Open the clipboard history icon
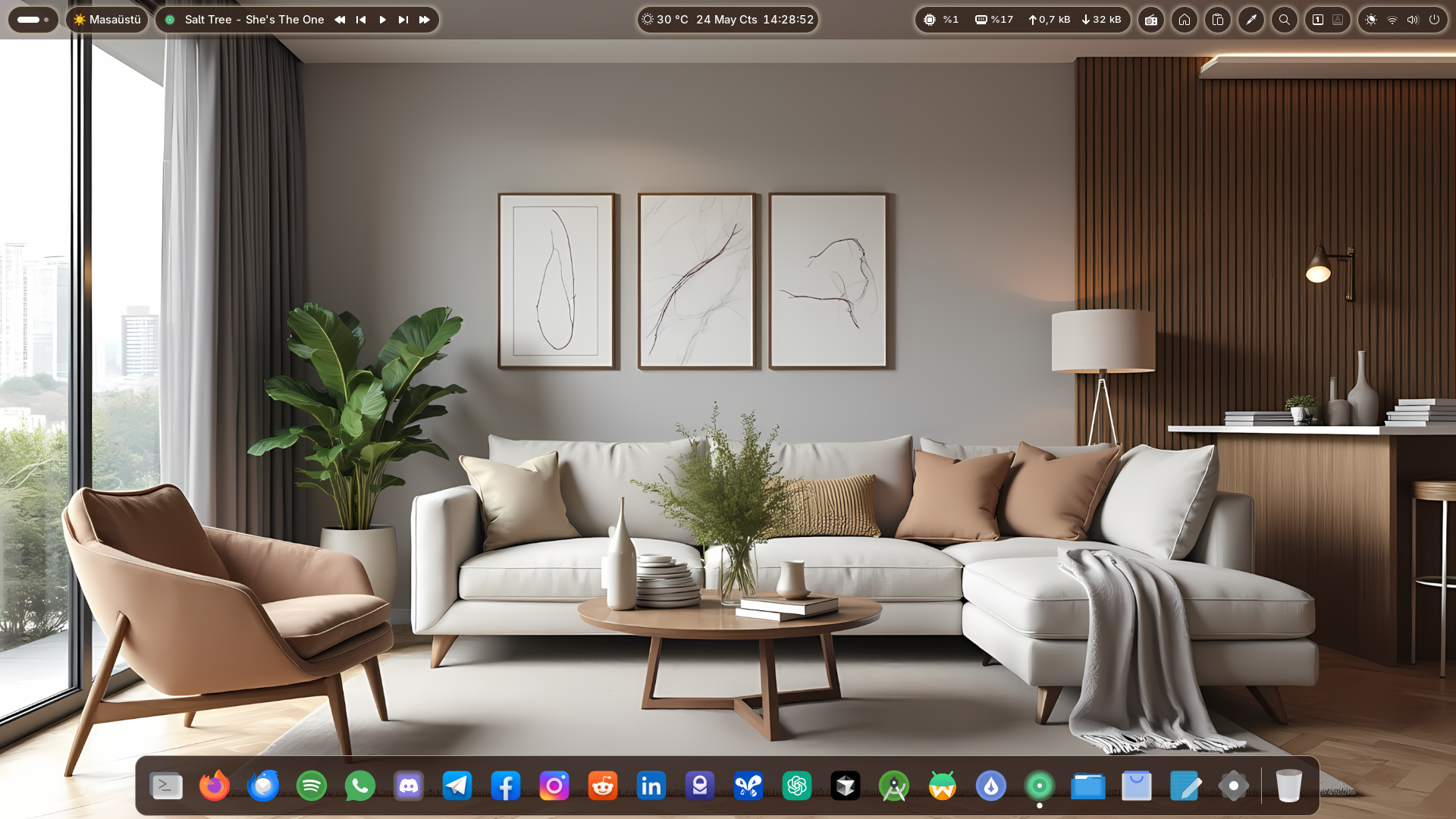 (1217, 20)
